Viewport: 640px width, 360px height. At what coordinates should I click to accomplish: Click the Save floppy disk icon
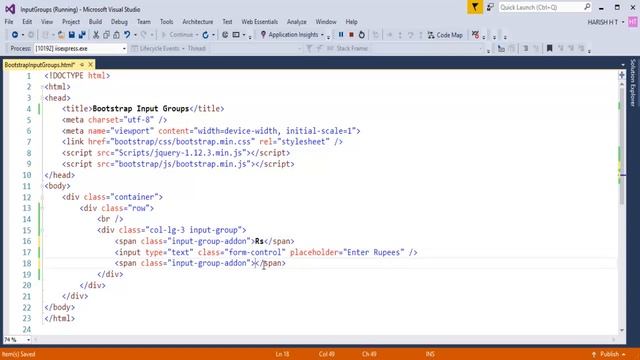pyautogui.click(x=72, y=35)
